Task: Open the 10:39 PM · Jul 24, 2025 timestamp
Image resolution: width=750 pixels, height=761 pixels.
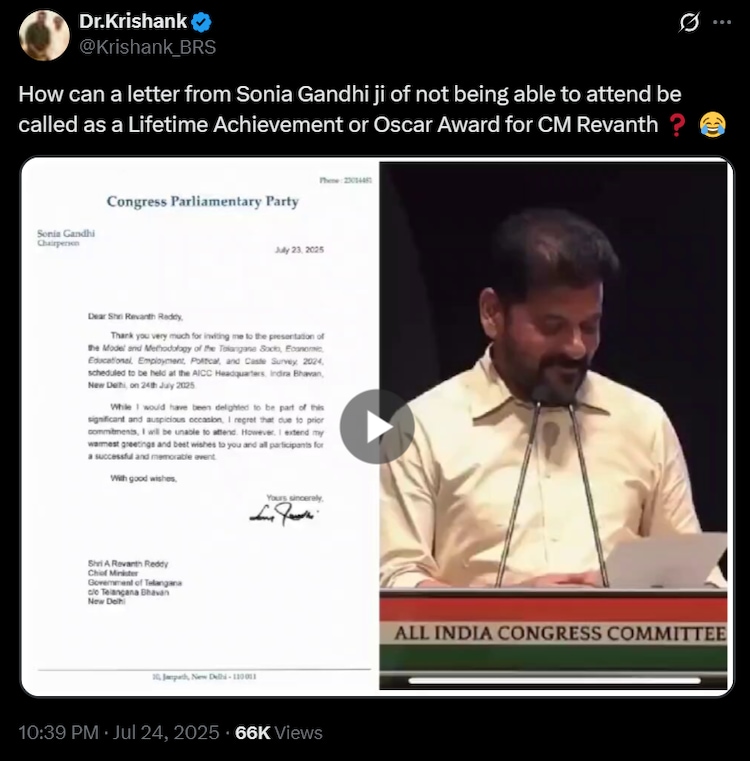Action: point(119,732)
